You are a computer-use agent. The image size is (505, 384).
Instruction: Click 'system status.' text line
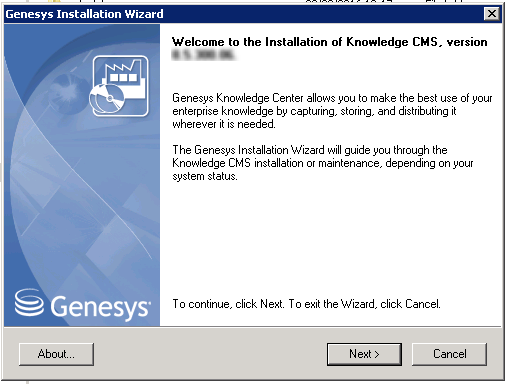tap(205, 176)
